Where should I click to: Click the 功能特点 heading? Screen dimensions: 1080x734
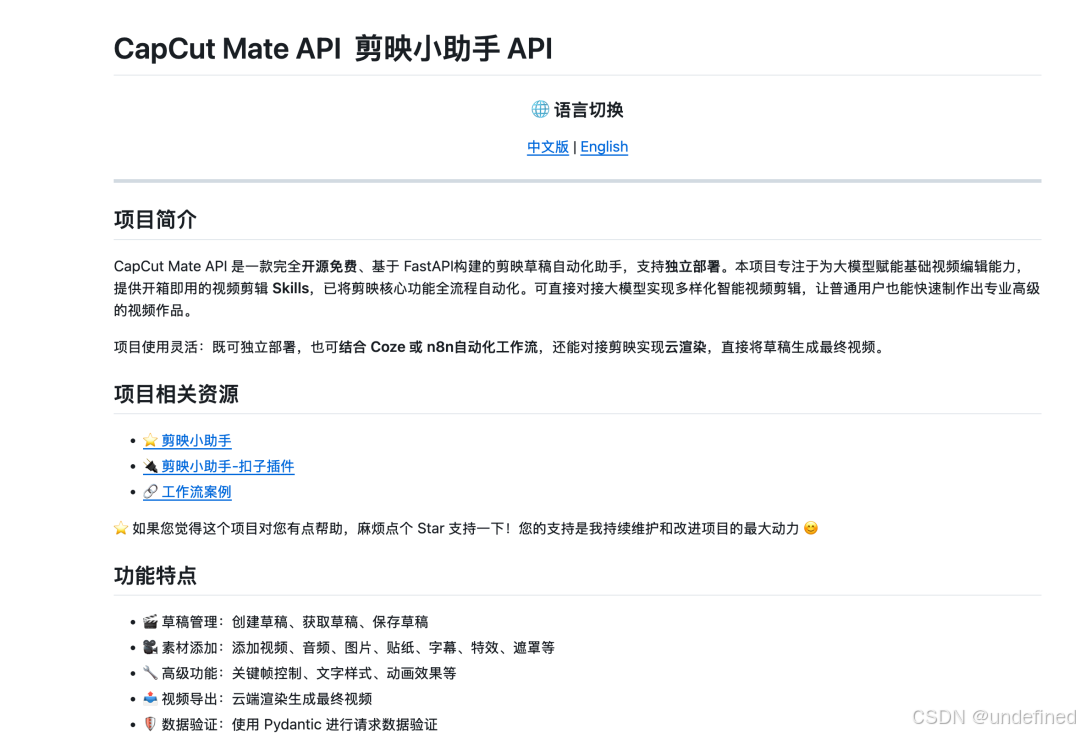[x=156, y=576]
